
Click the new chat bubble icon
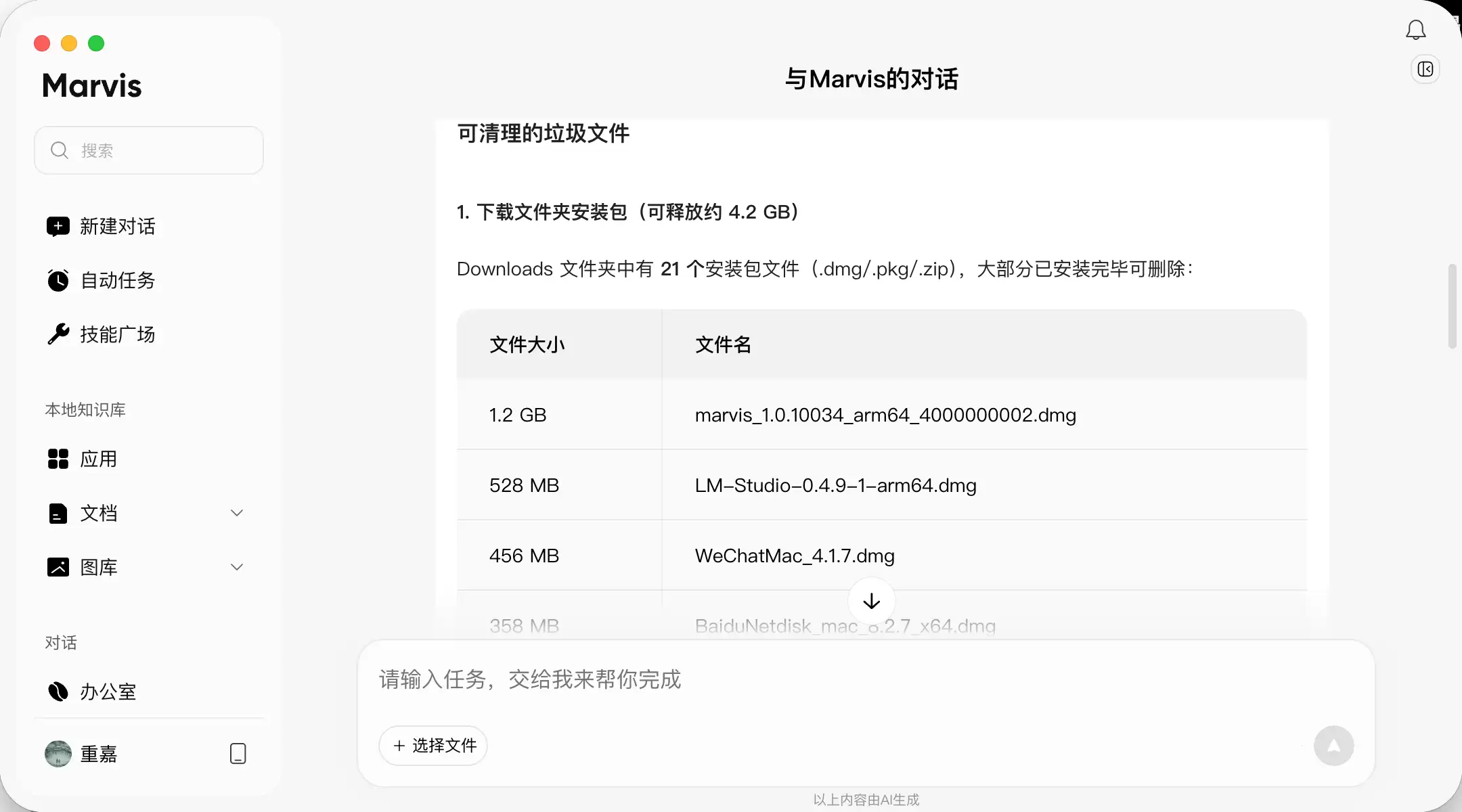(58, 226)
